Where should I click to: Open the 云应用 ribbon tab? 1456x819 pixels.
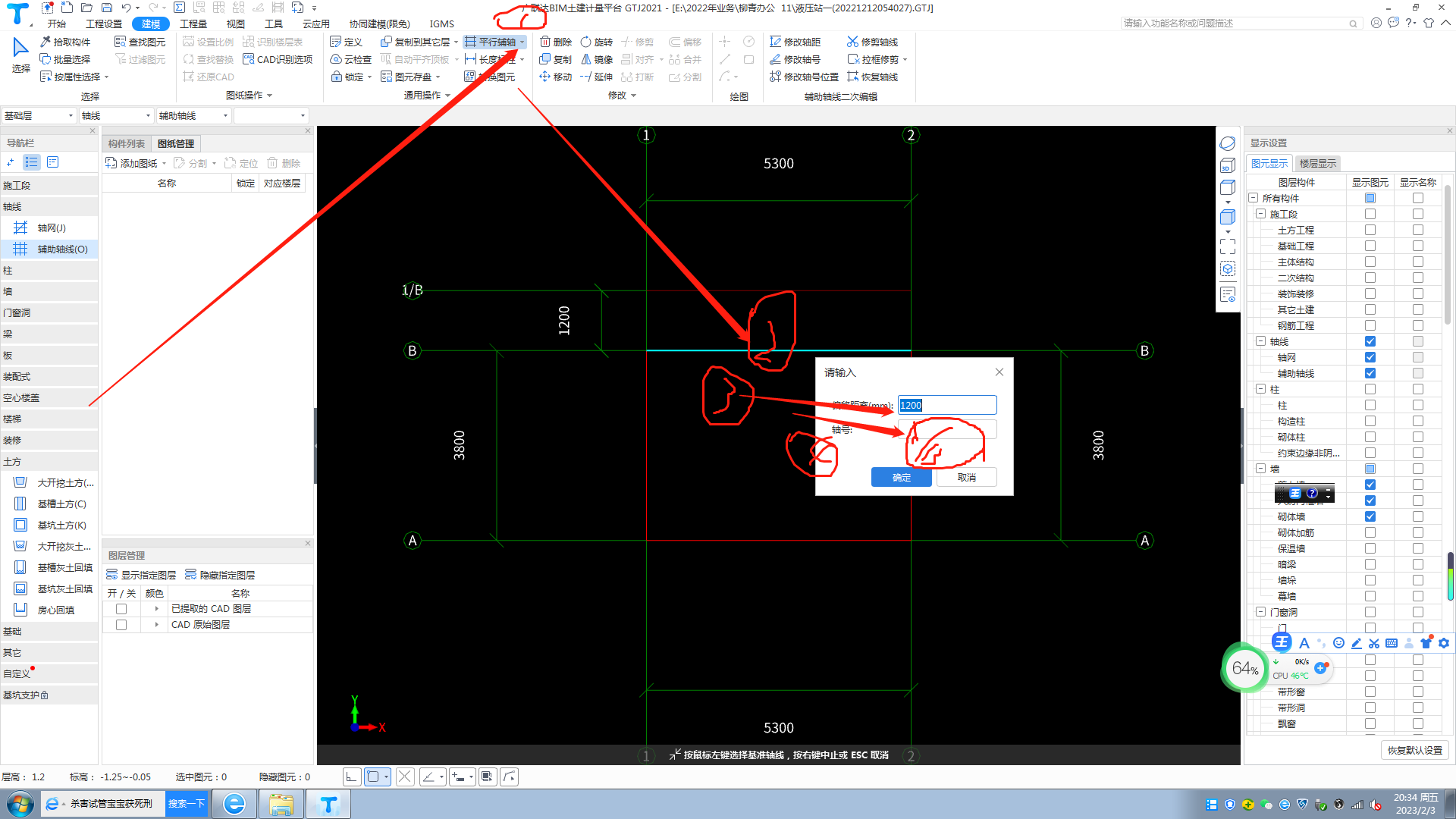pos(316,24)
